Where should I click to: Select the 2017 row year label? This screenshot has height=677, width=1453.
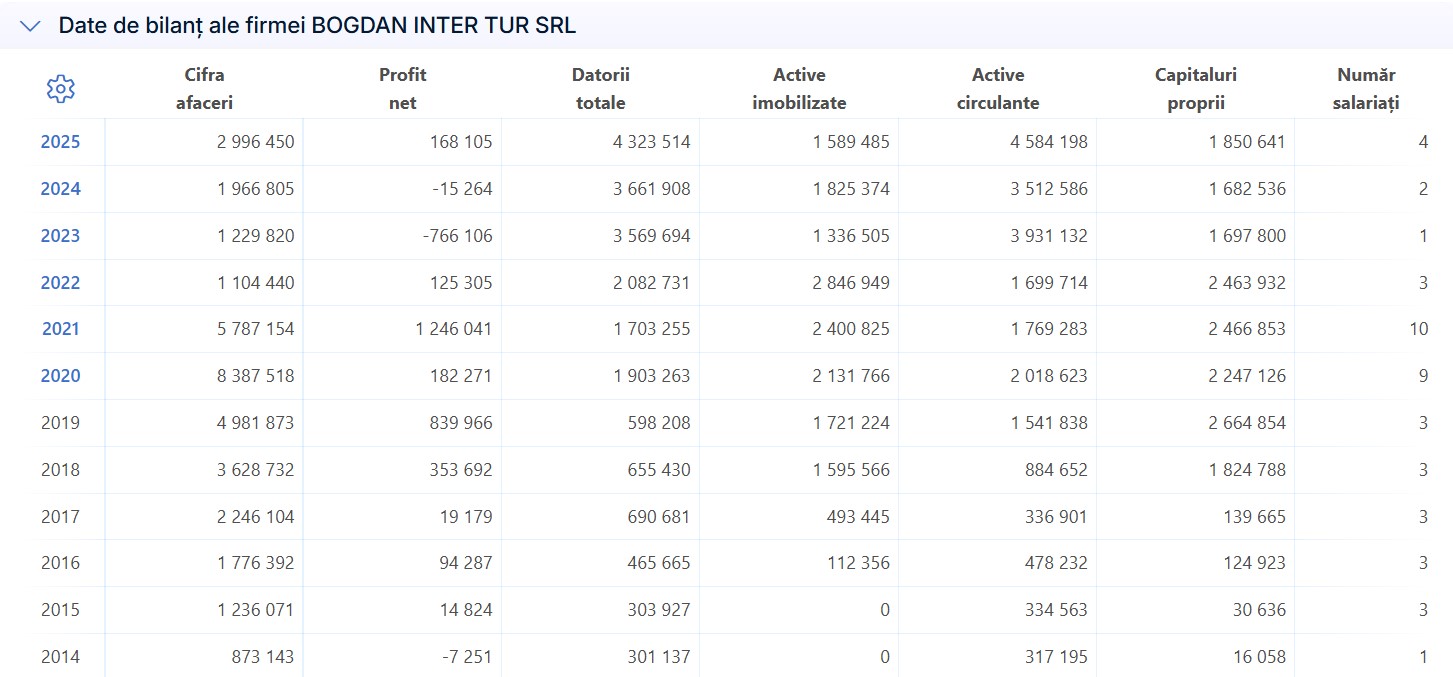click(x=60, y=517)
